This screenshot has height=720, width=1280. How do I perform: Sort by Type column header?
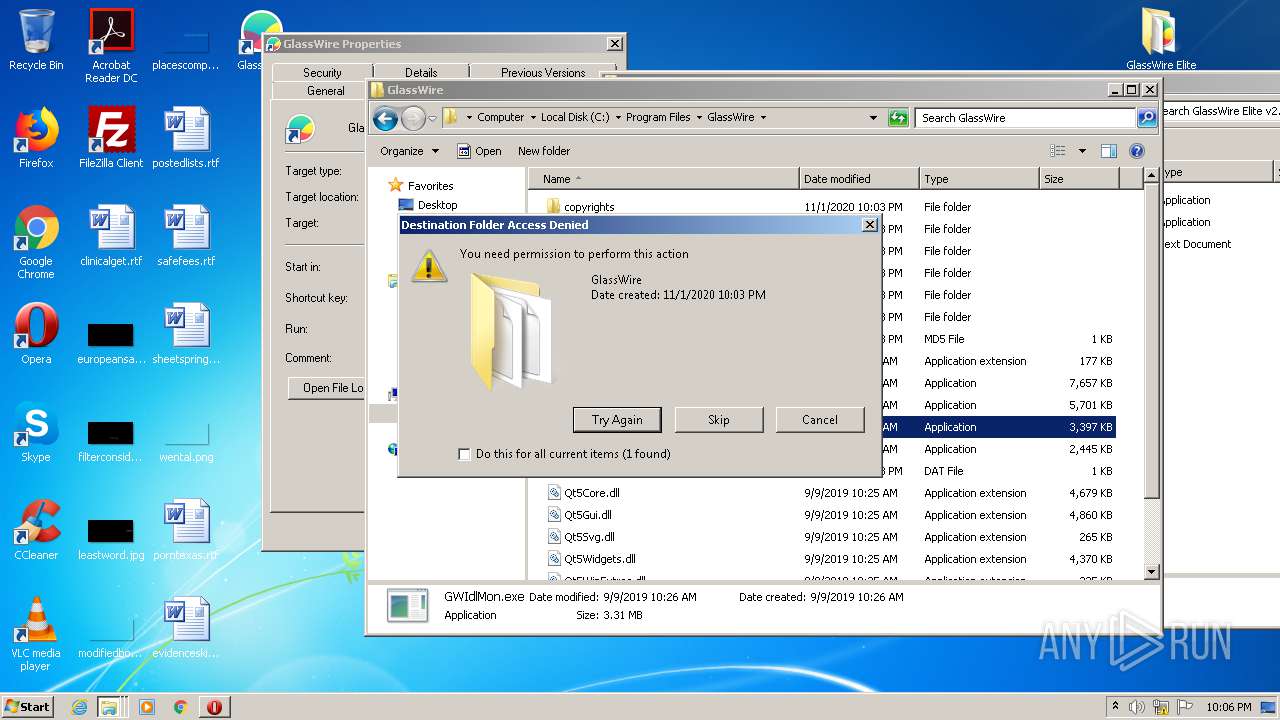pyautogui.click(x=979, y=179)
